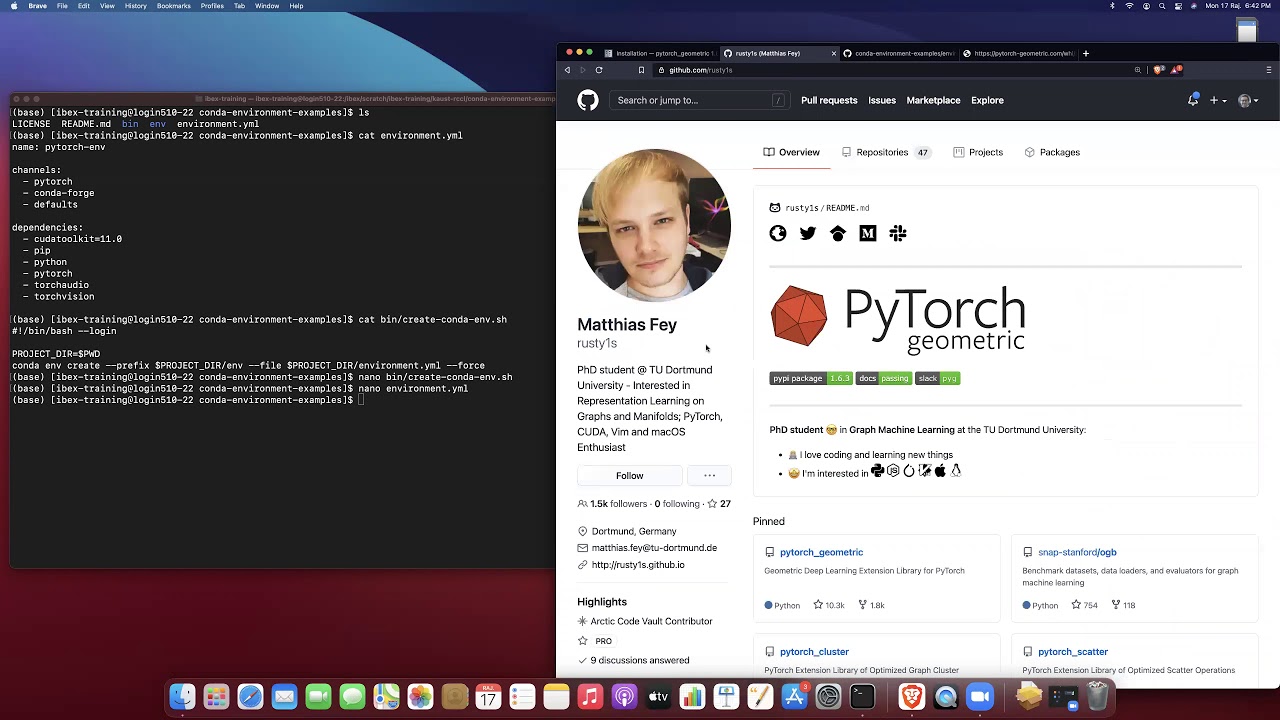Image resolution: width=1280 pixels, height=720 pixels.
Task: Click the email matthias.fey@tu-dortmund.de
Action: (x=654, y=548)
